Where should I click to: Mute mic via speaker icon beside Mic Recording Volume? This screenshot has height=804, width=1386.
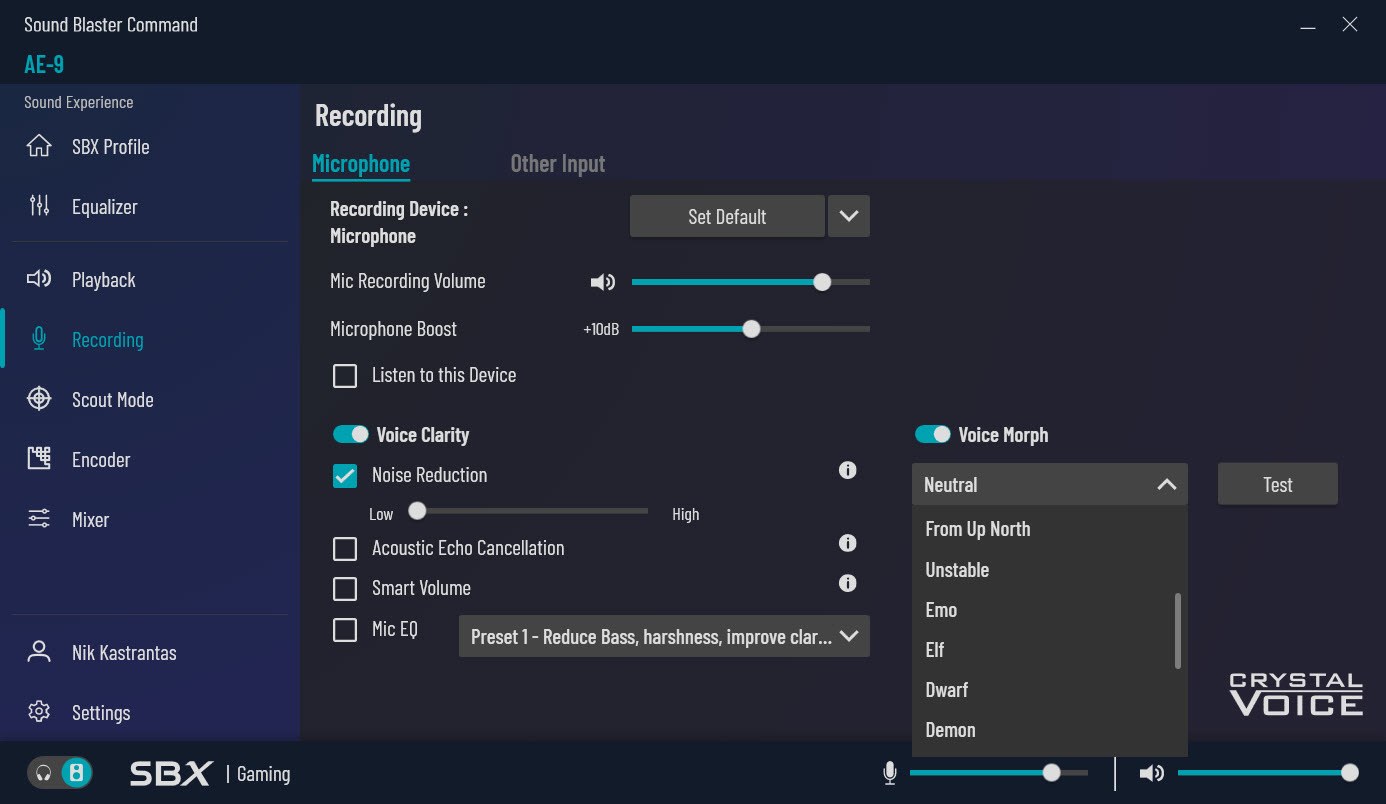click(603, 282)
